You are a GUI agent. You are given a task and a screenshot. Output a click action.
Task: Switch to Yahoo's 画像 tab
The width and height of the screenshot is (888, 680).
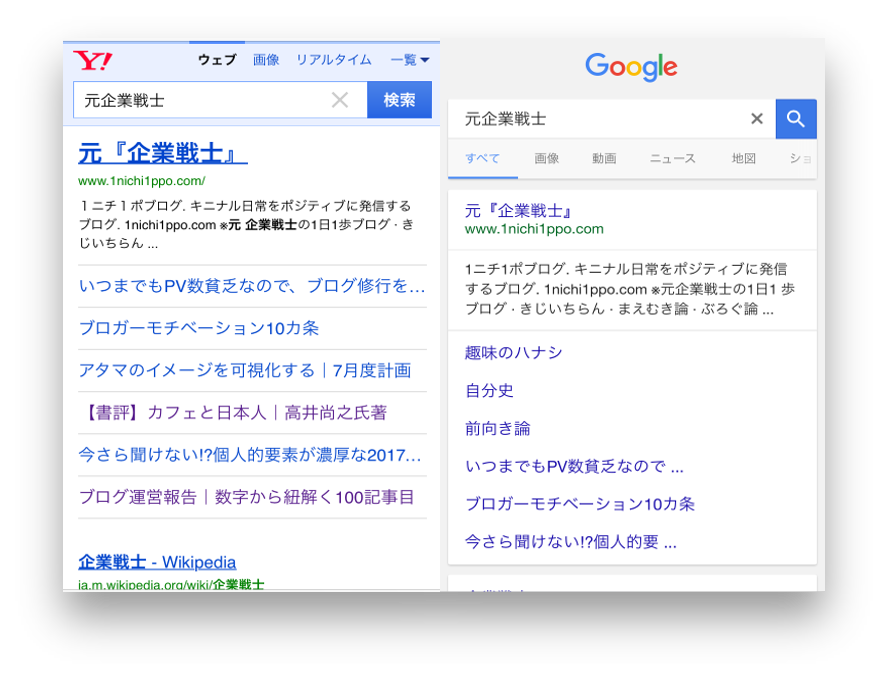point(266,60)
